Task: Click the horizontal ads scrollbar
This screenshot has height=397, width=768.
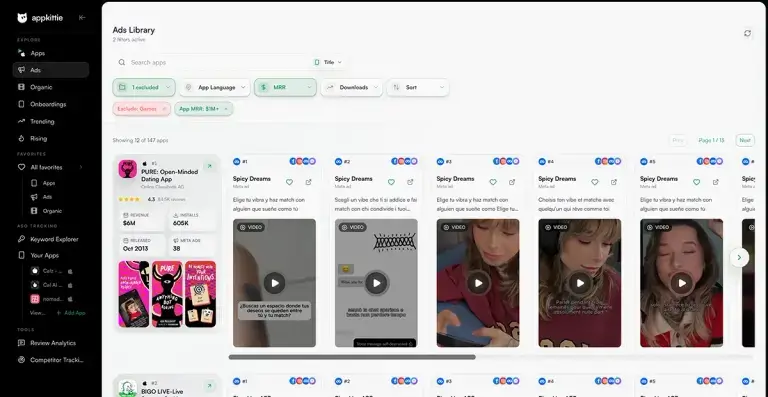Action: pyautogui.click(x=352, y=357)
